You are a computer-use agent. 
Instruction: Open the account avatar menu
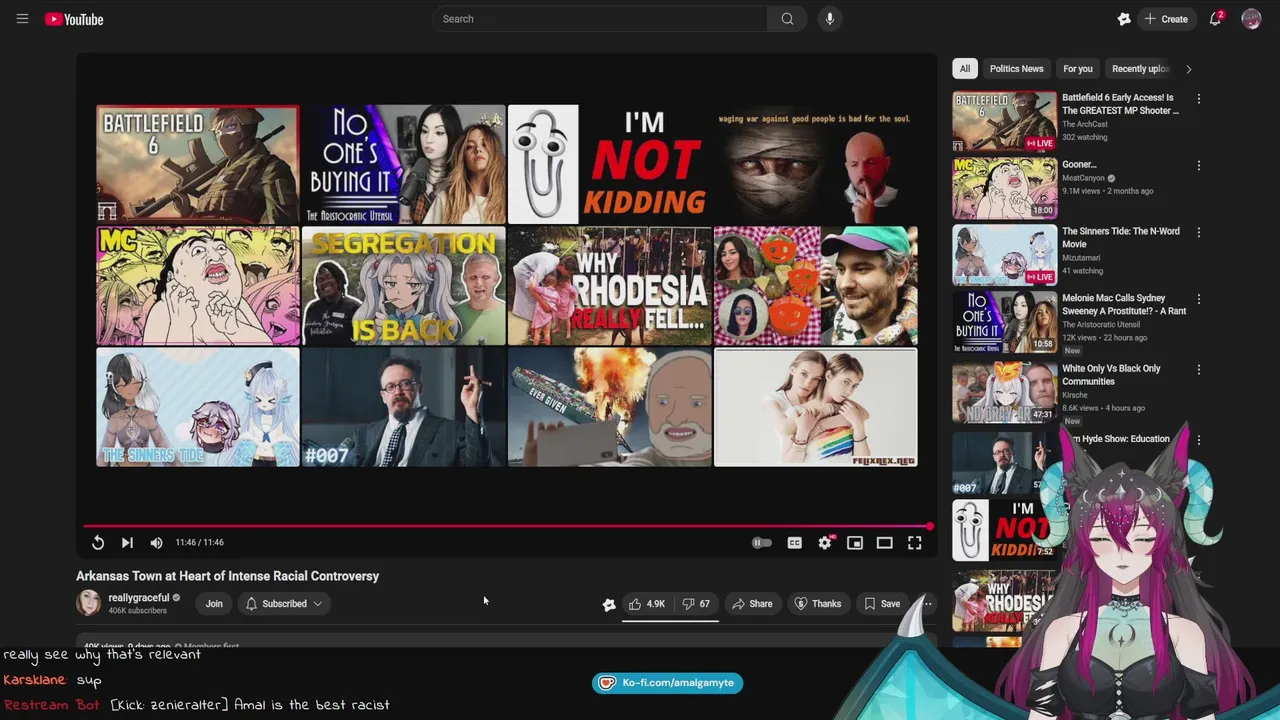1251,19
